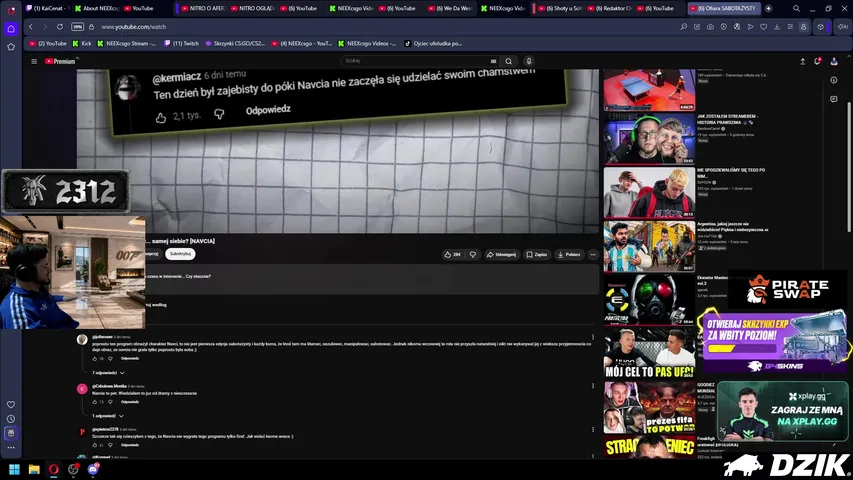Go back with the browser back arrow
Viewport: 853px width, 480px height.
31,27
